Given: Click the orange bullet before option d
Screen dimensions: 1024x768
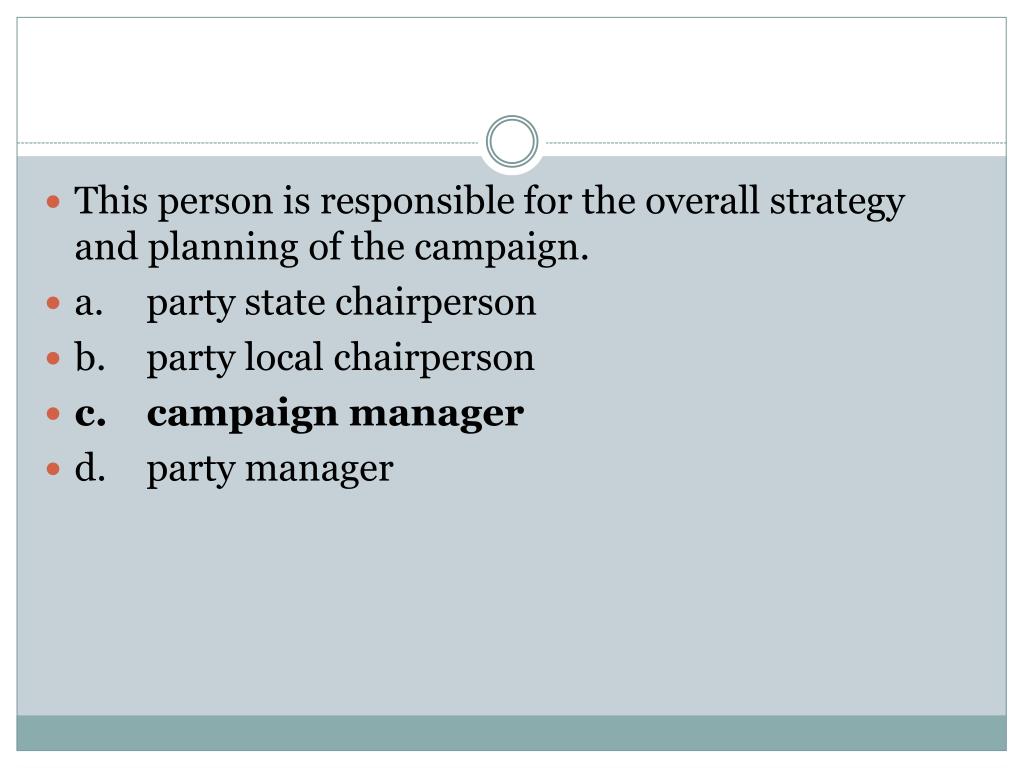Looking at the screenshot, I should click(x=54, y=469).
